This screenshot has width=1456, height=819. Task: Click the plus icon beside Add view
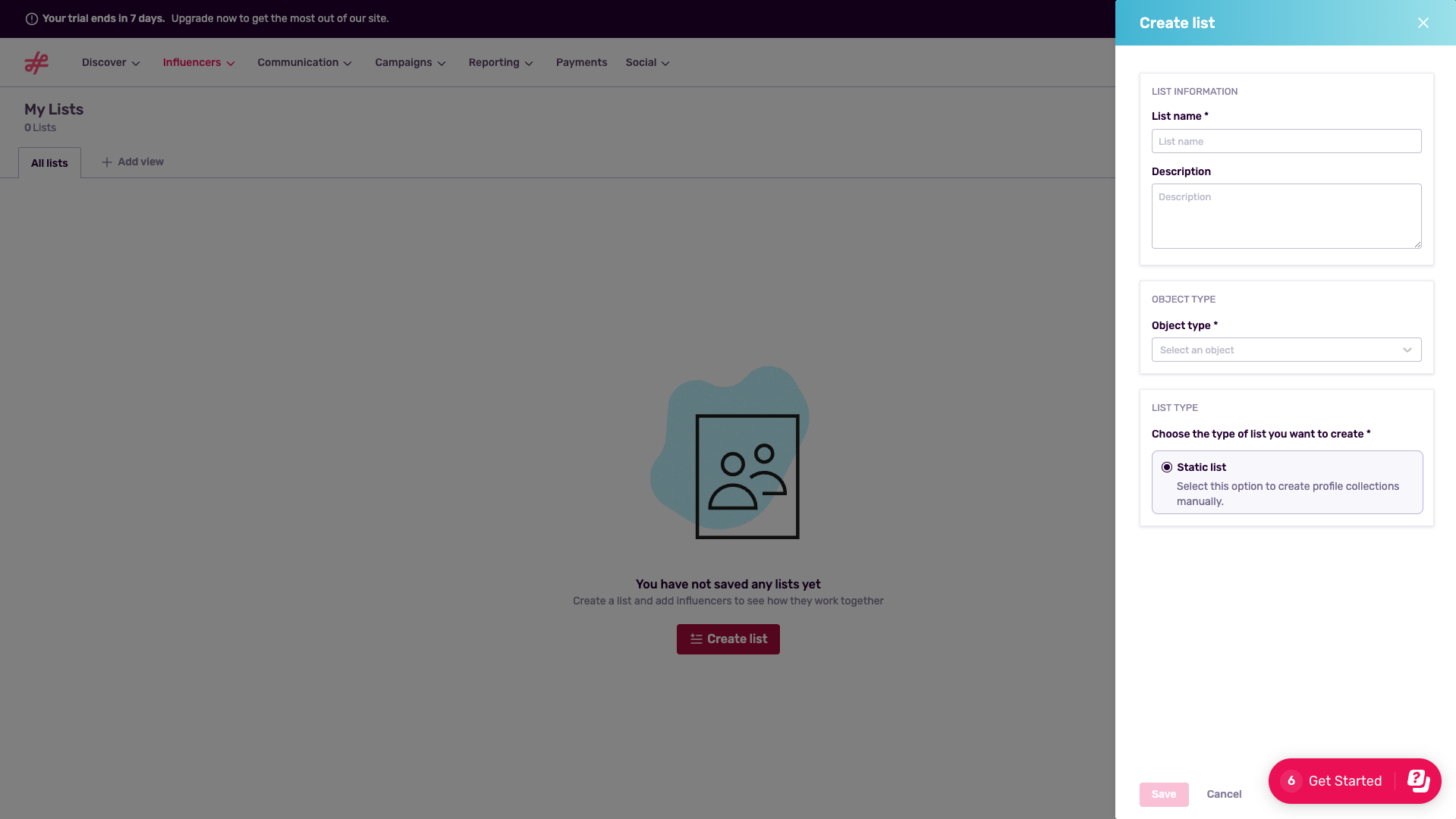pyautogui.click(x=107, y=162)
